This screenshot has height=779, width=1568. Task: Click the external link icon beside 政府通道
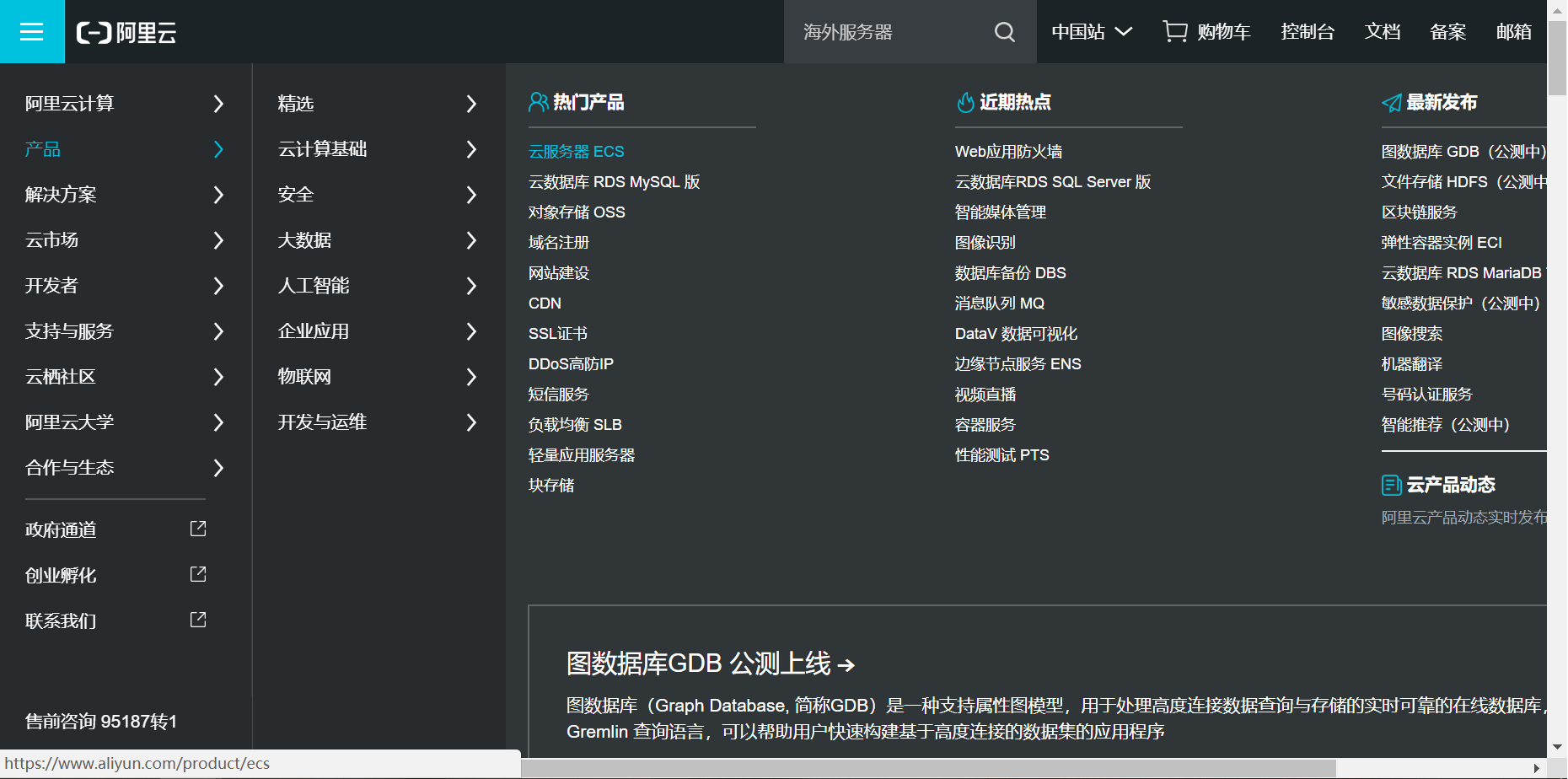click(197, 528)
